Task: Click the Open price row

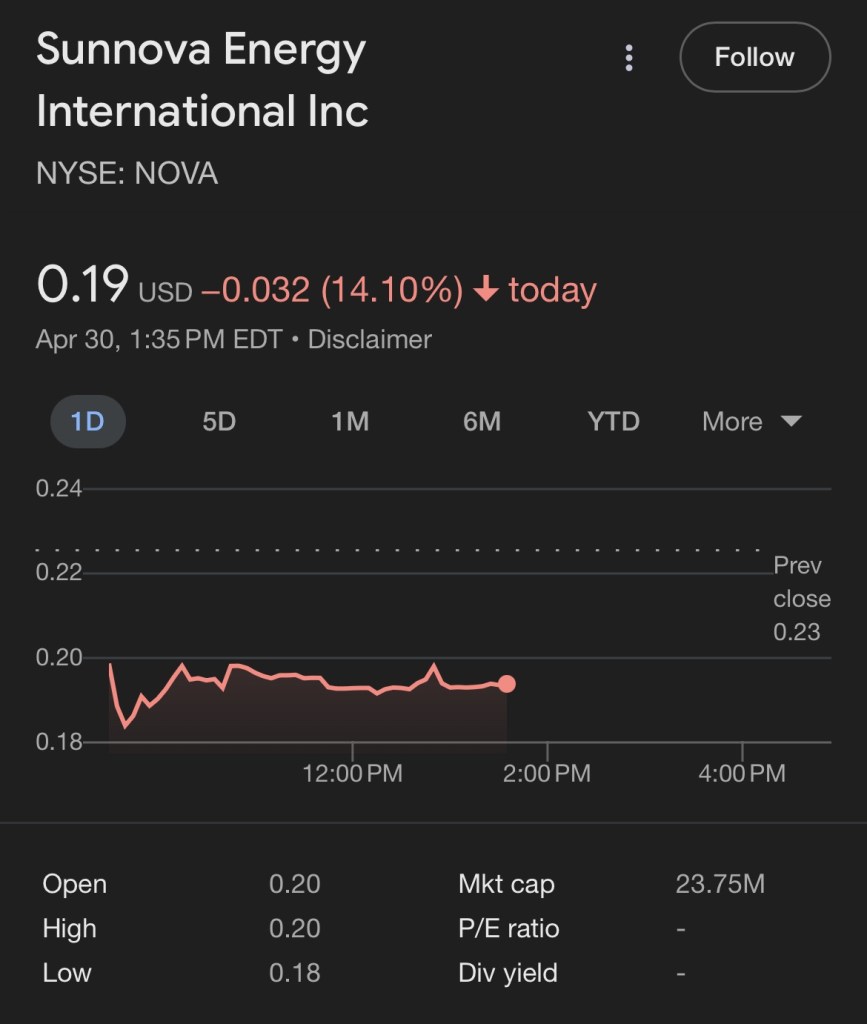Action: (x=180, y=884)
